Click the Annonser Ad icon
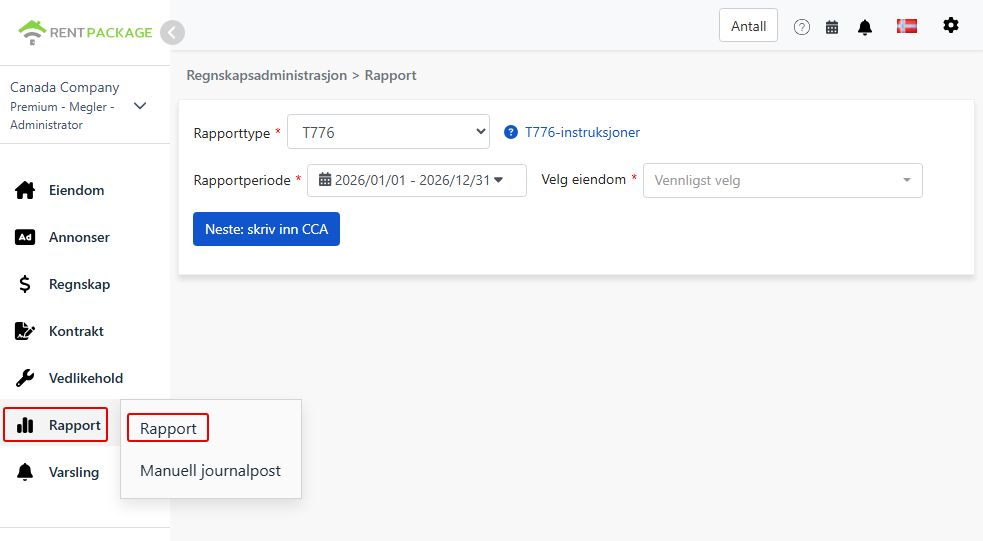 [x=25, y=237]
